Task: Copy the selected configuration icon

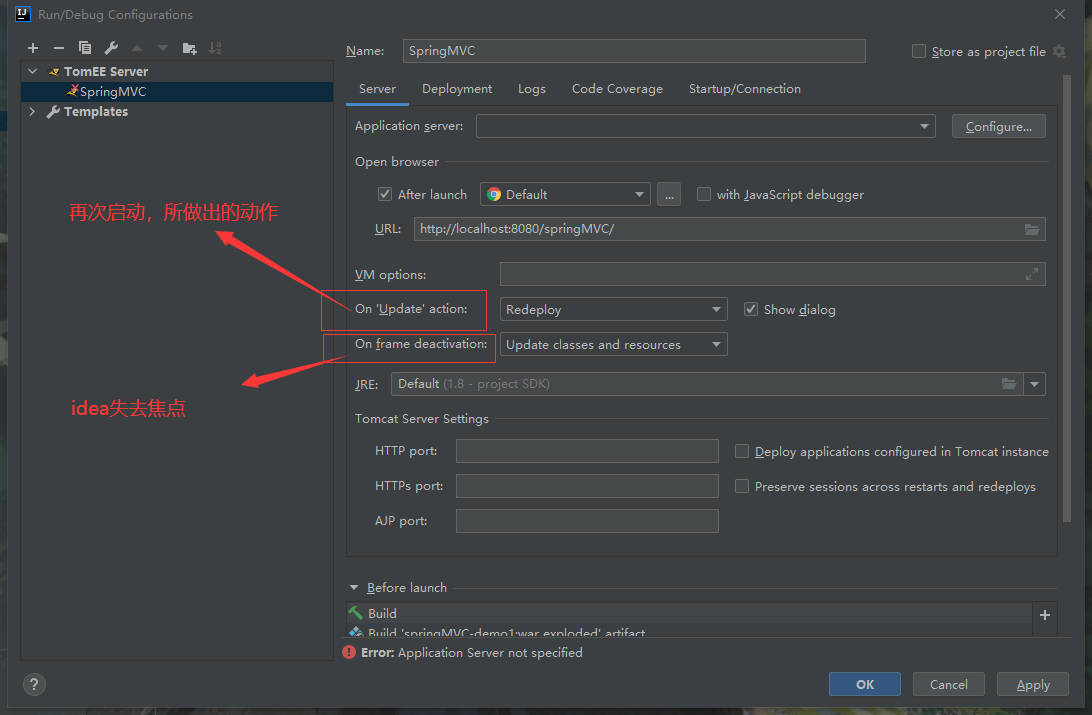Action: point(85,48)
